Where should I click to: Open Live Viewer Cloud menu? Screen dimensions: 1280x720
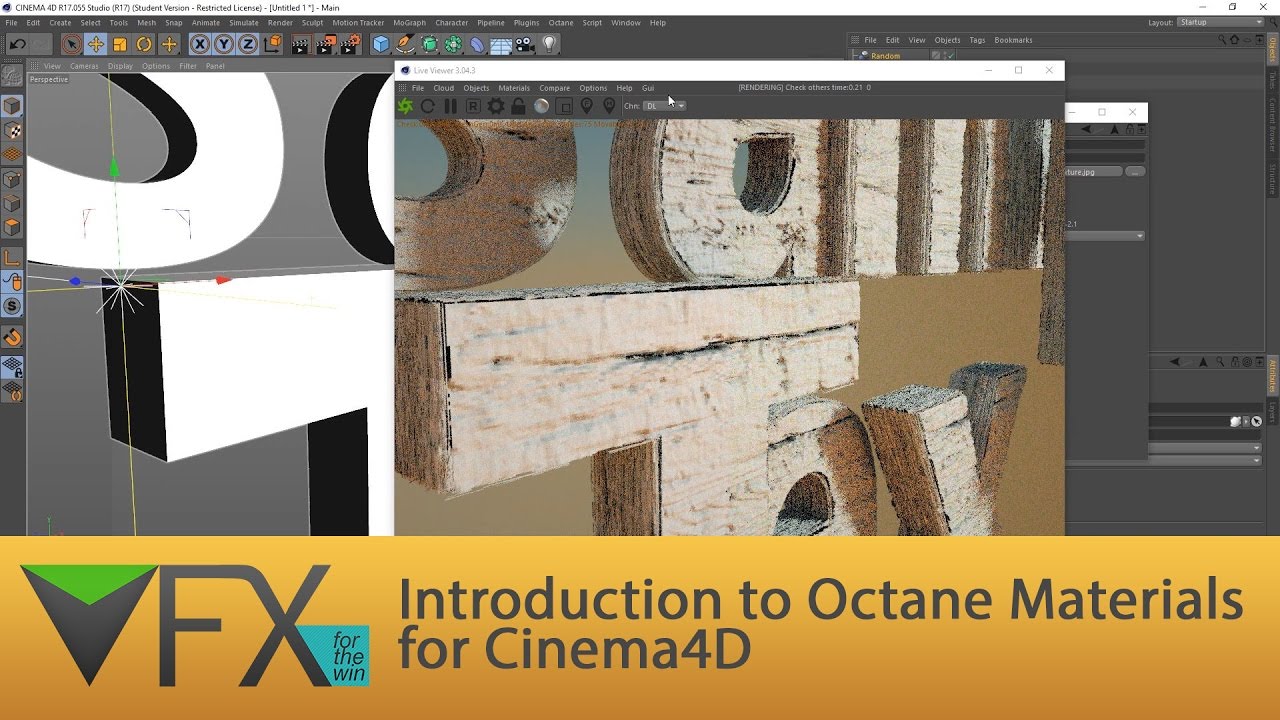click(443, 88)
